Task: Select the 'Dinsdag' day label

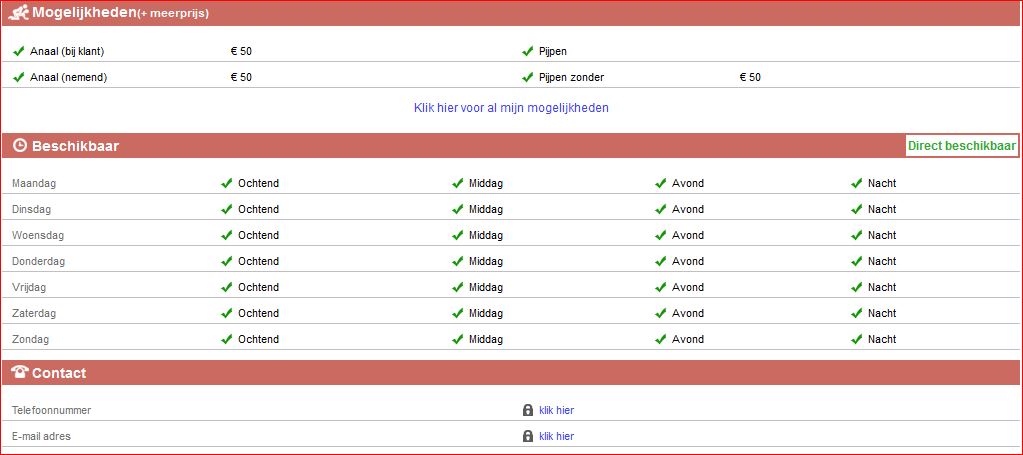Action: click(x=31, y=210)
